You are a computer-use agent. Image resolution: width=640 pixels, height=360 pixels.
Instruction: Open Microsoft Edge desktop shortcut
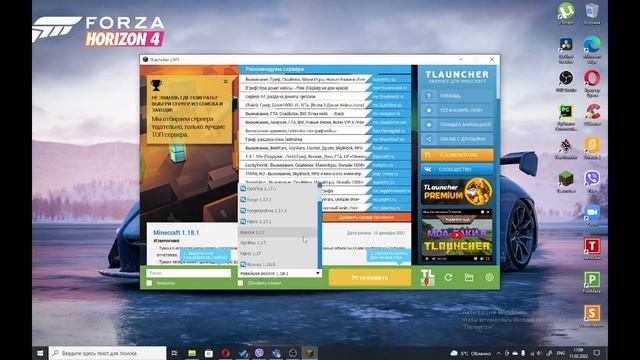[592, 49]
